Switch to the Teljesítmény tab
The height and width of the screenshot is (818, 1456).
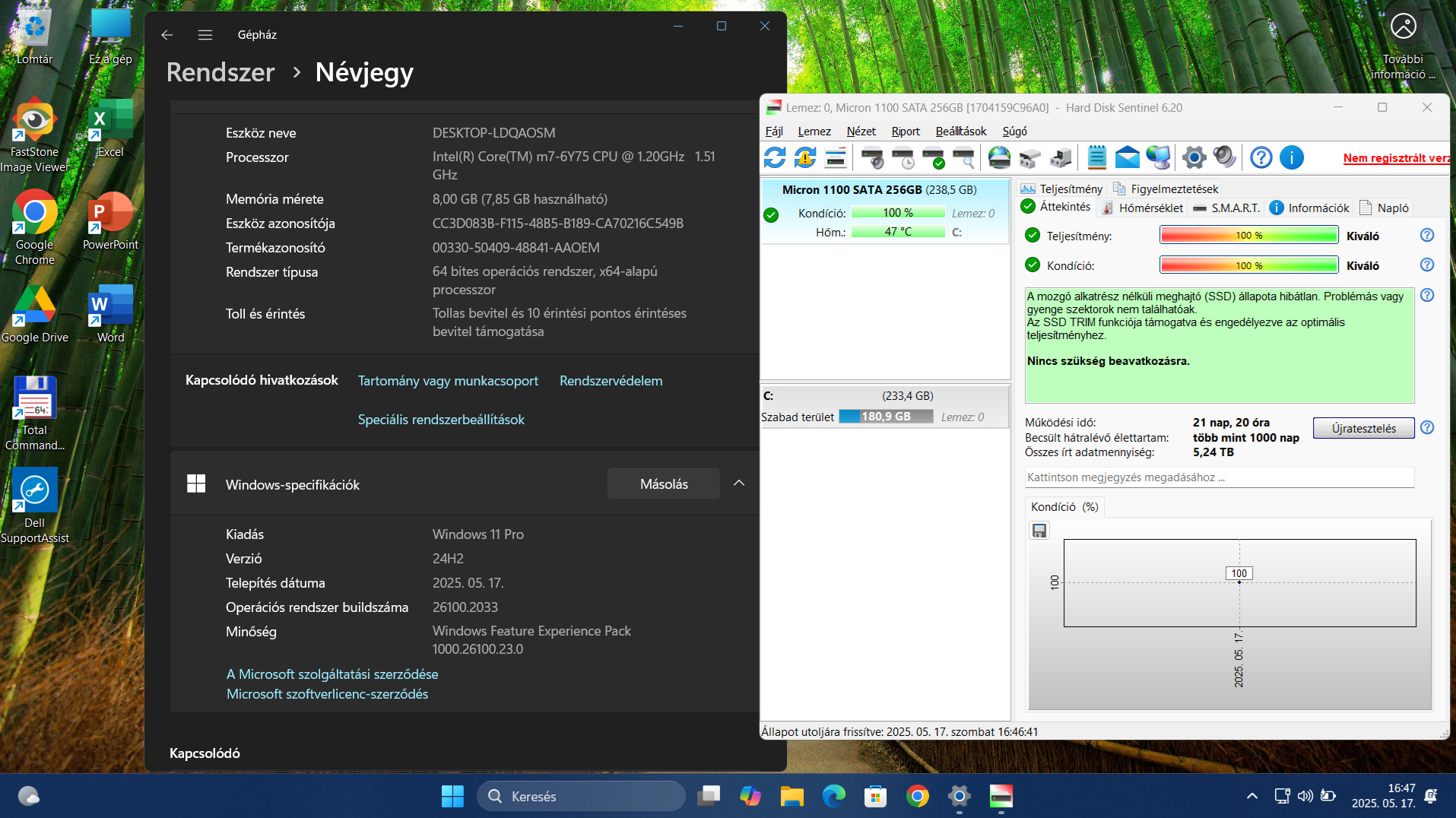(x=1062, y=189)
